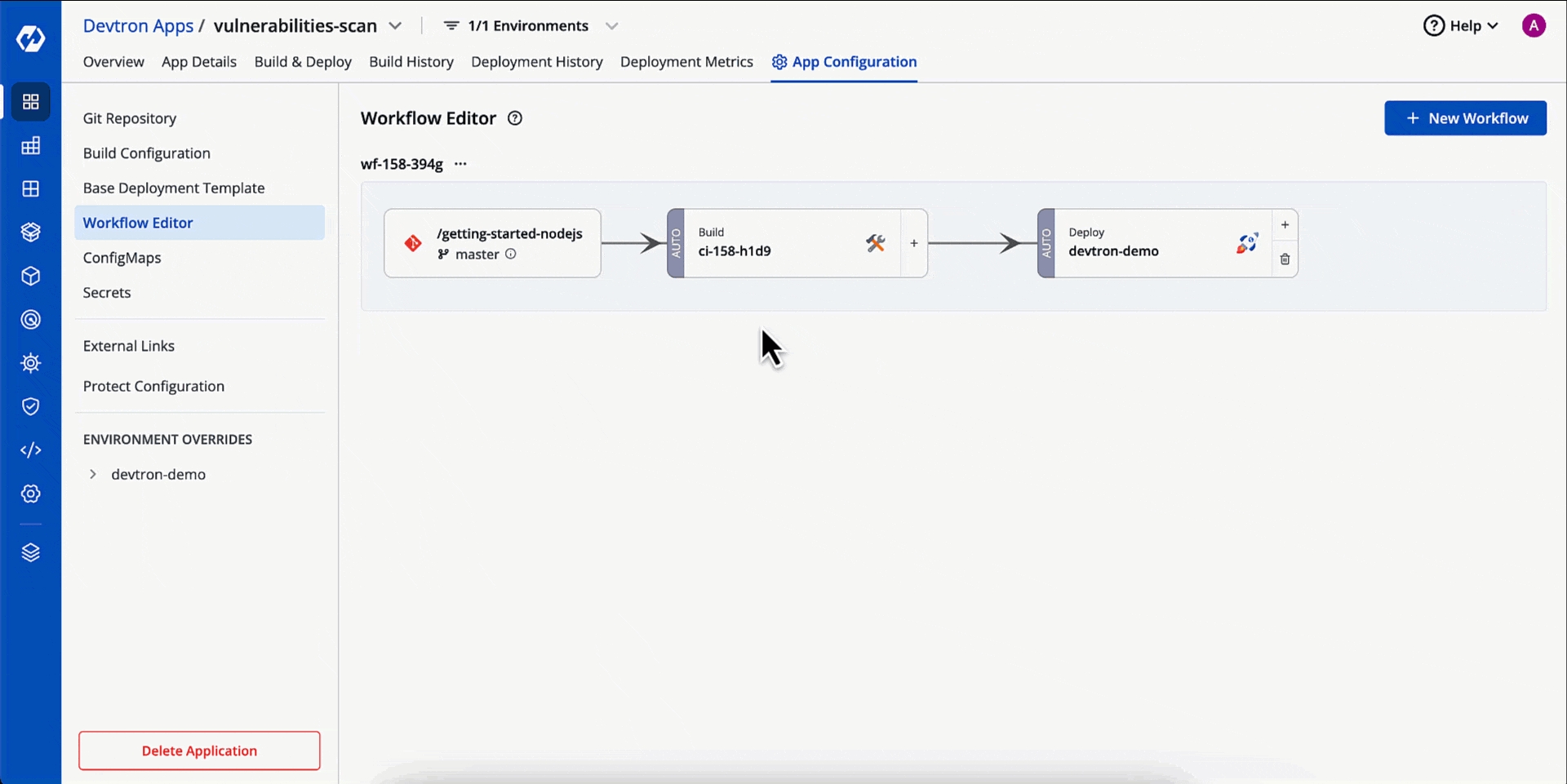Click the Deploy rocket icon

click(x=1247, y=243)
